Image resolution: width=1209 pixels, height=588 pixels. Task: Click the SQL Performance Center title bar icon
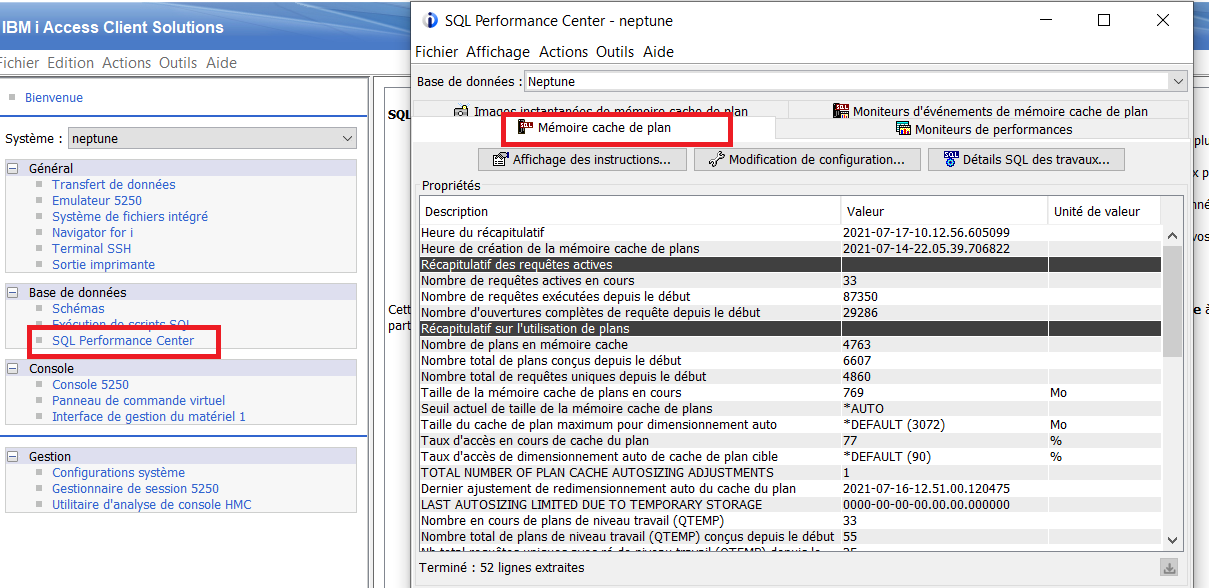(431, 20)
